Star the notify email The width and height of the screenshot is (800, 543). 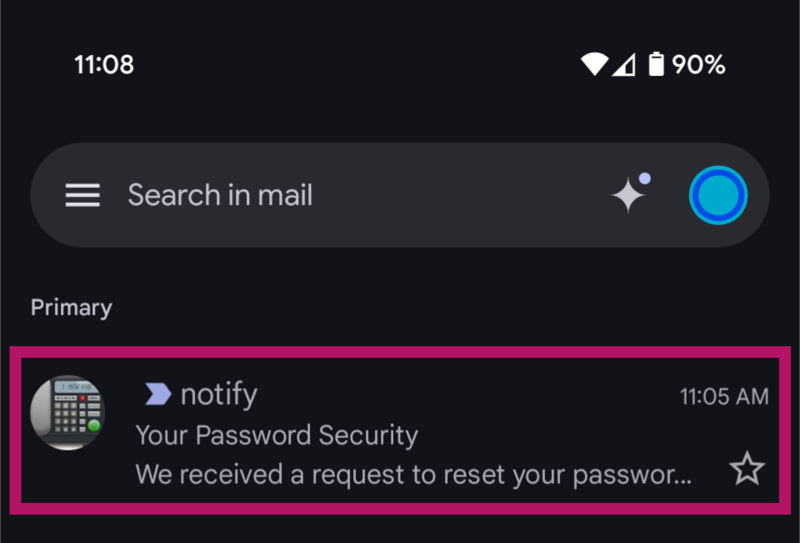click(746, 468)
